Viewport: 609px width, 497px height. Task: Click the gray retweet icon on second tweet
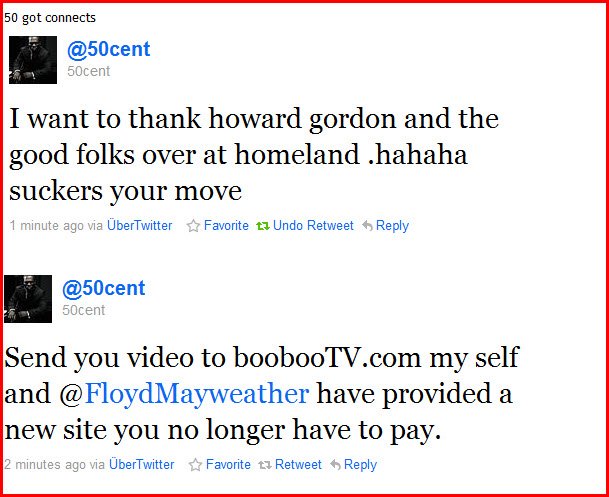pos(265,465)
